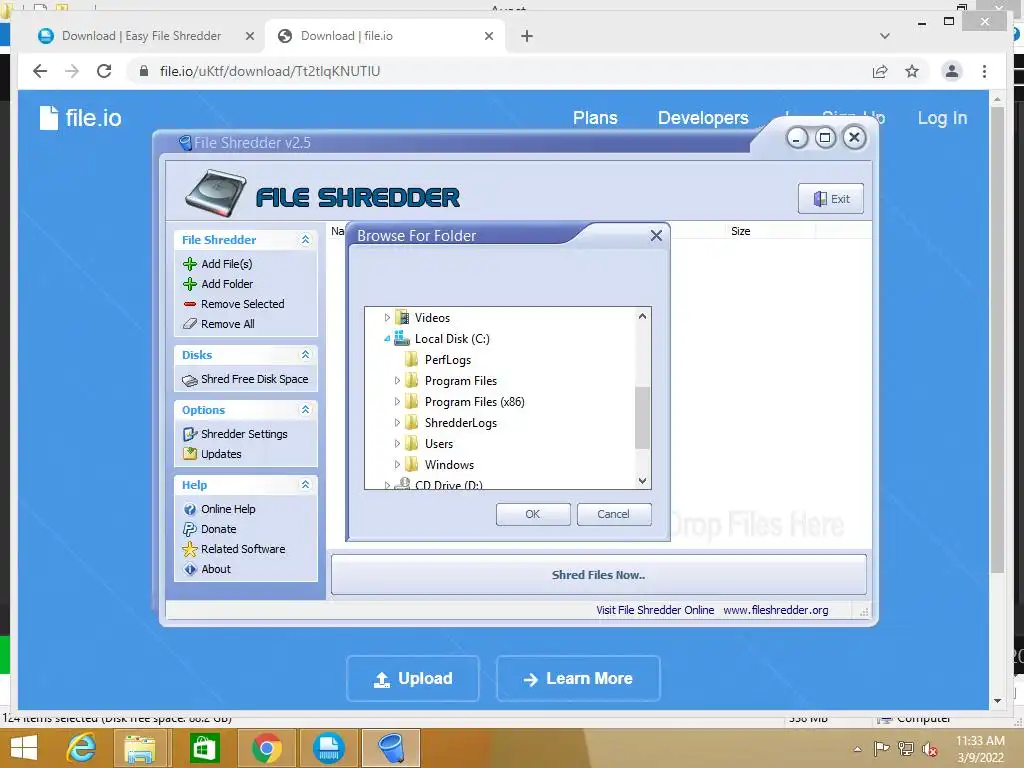Click the File Shredder hard disk logo
Screen dimensions: 1024x768
216,193
